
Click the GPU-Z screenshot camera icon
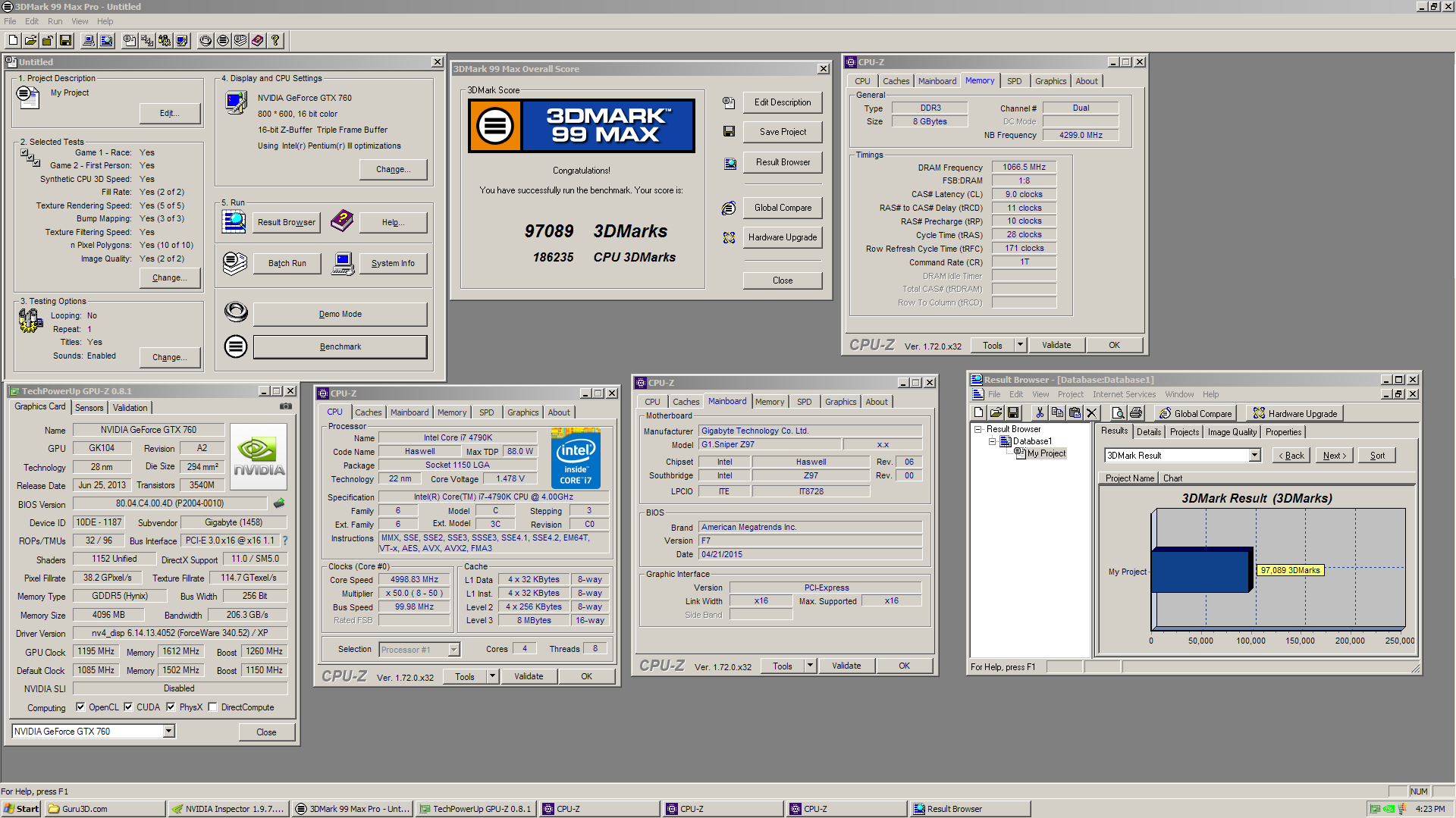pos(286,406)
